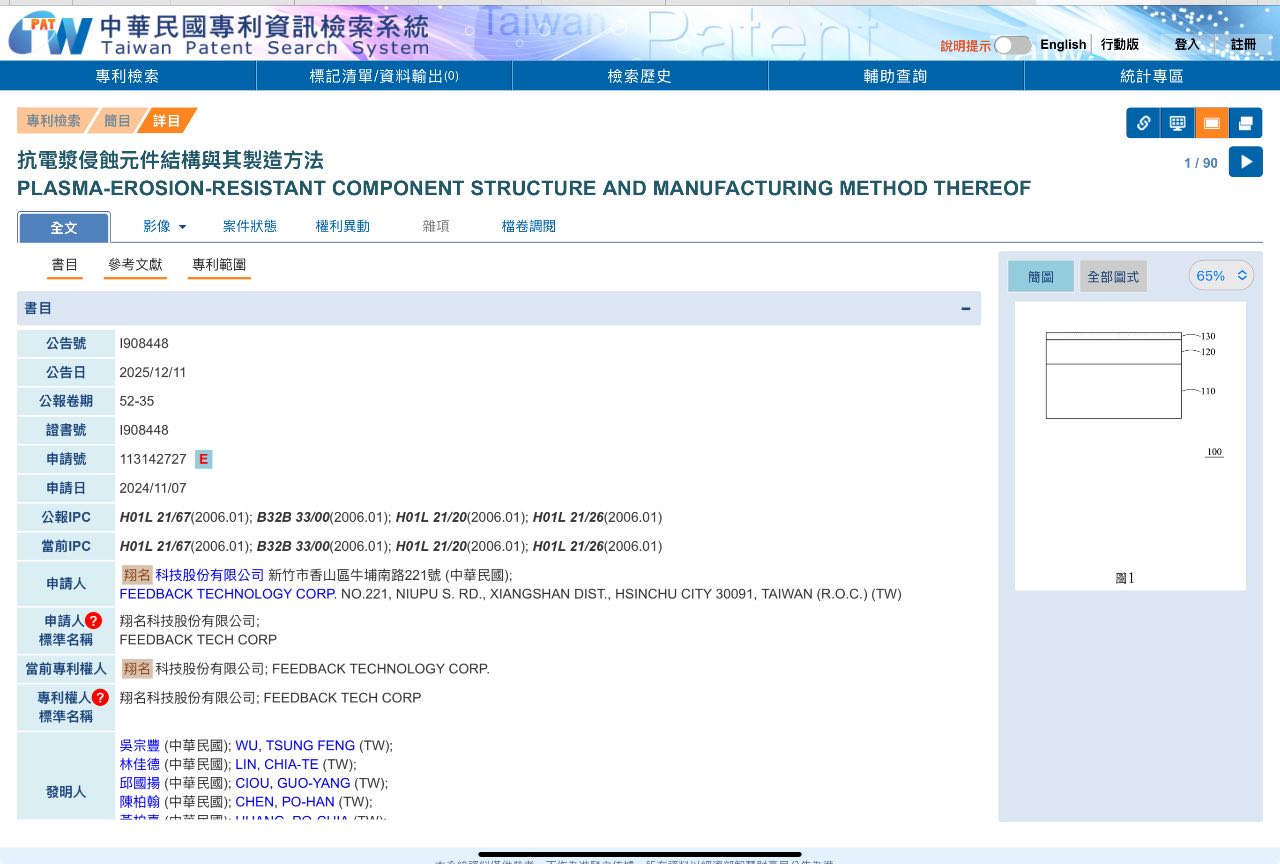Open applicant link 科技股份有限公司
The height and width of the screenshot is (864, 1280).
pos(210,575)
